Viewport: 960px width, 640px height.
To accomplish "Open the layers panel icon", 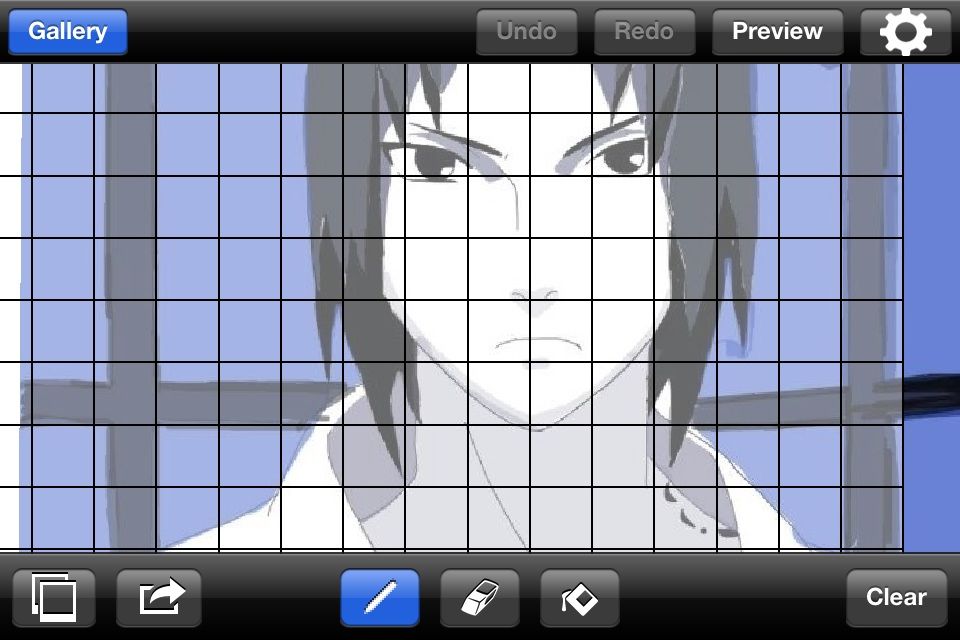I will (x=54, y=597).
